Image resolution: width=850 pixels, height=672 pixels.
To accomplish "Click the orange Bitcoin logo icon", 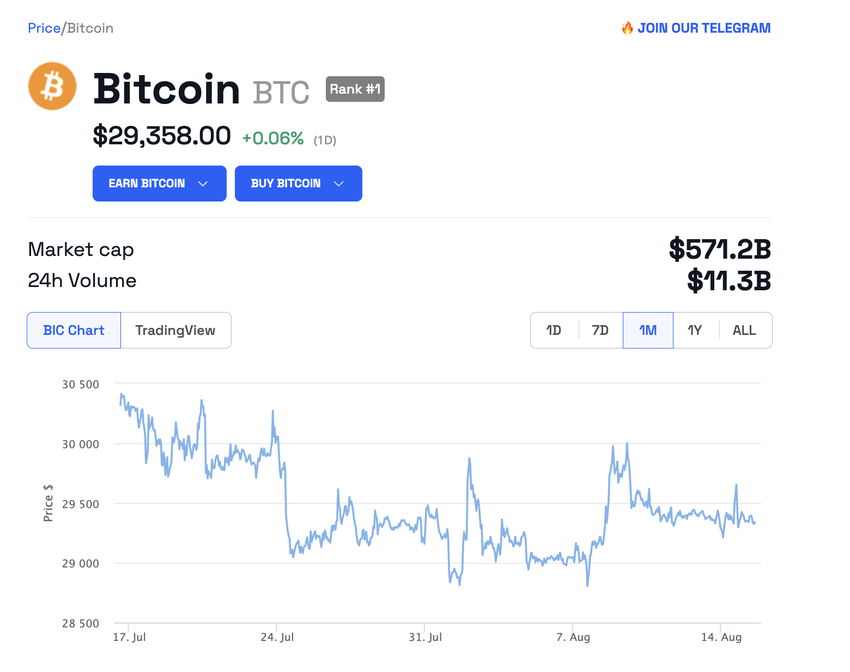I will [x=52, y=86].
